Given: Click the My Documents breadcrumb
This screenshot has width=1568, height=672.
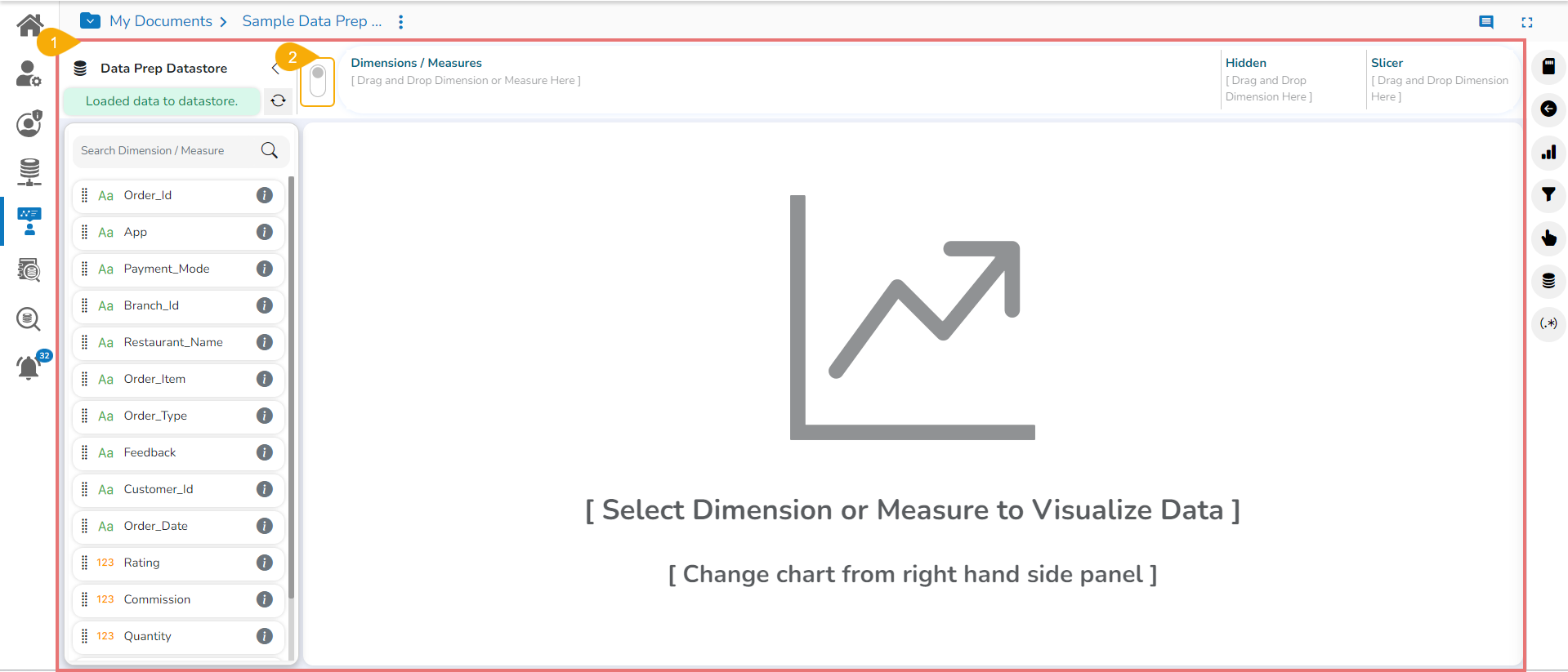Looking at the screenshot, I should point(161,21).
